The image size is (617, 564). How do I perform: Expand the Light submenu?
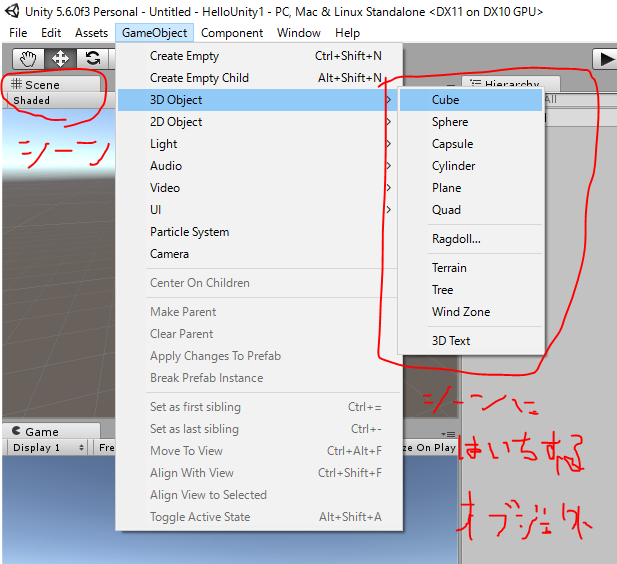coord(256,144)
